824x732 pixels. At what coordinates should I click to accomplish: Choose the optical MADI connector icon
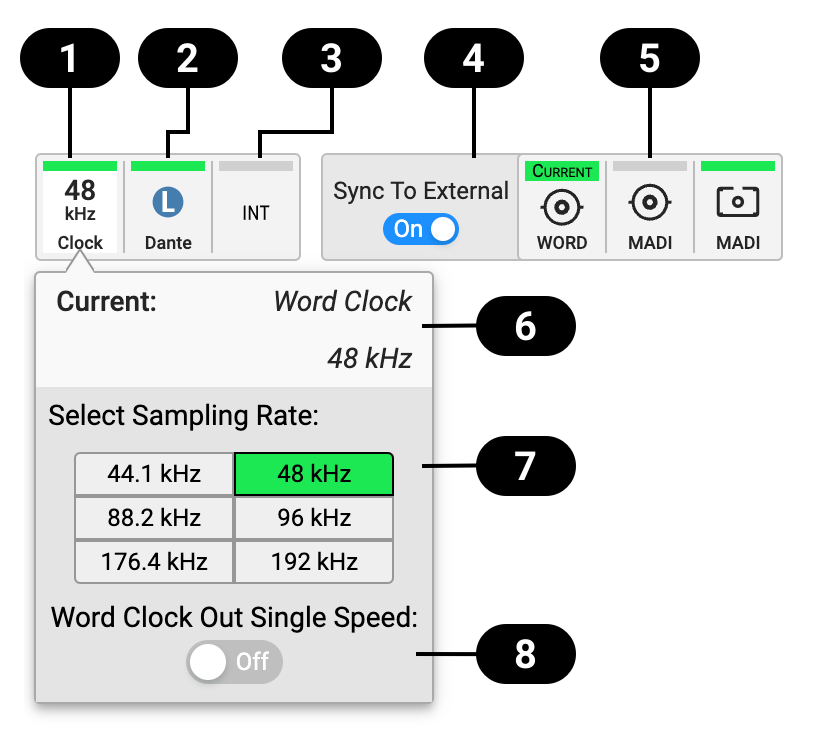pos(738,202)
